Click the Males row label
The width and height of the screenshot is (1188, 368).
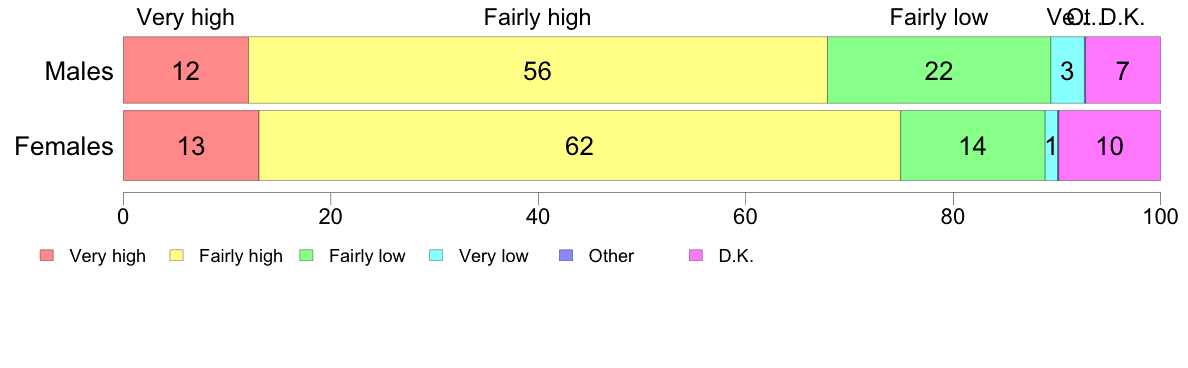tap(79, 71)
